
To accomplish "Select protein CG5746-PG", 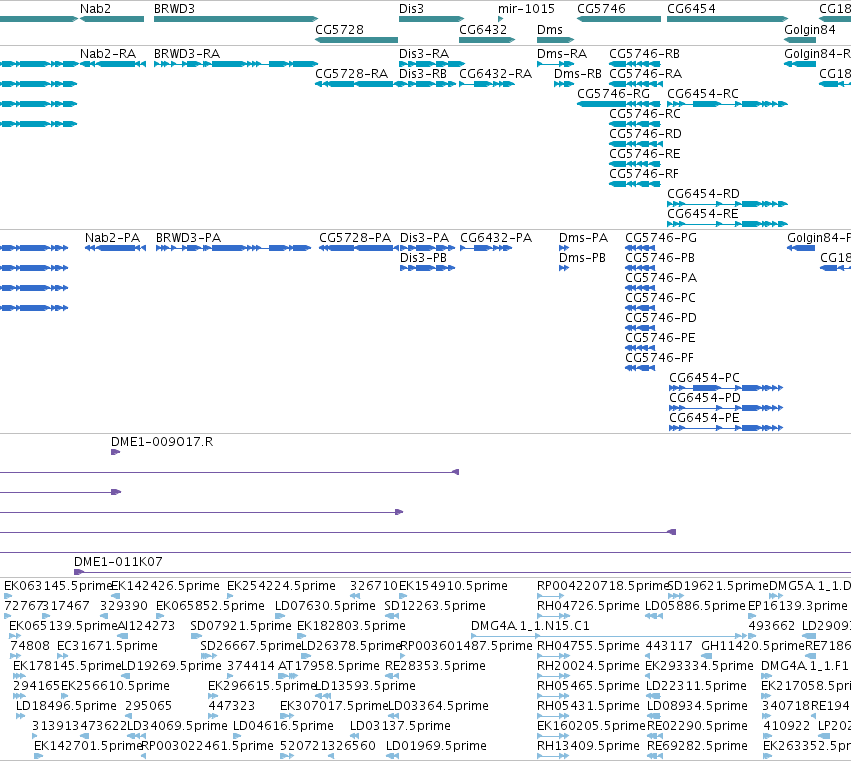I will tap(661, 238).
